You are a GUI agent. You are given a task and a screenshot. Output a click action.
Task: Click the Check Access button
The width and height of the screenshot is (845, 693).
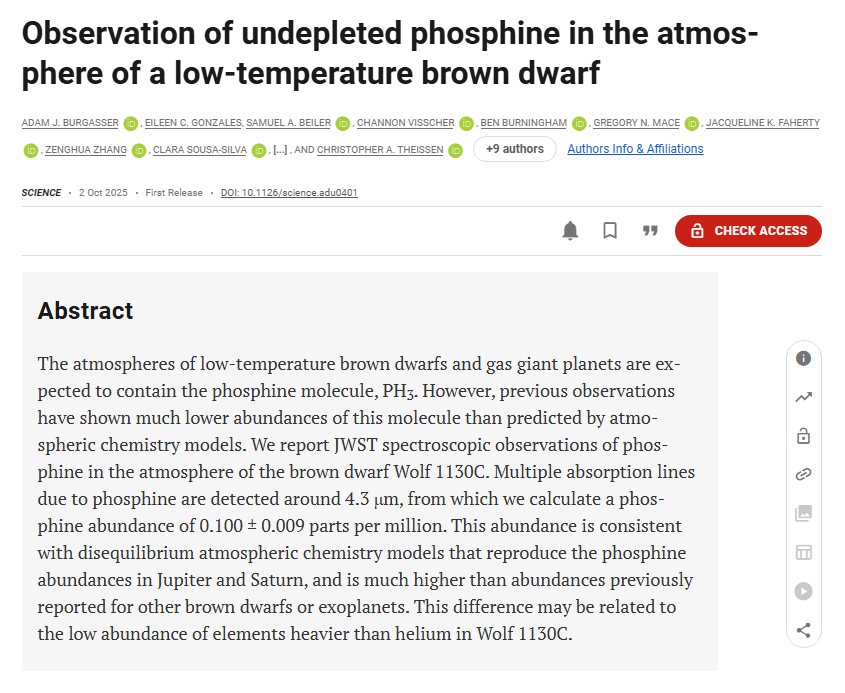click(748, 231)
